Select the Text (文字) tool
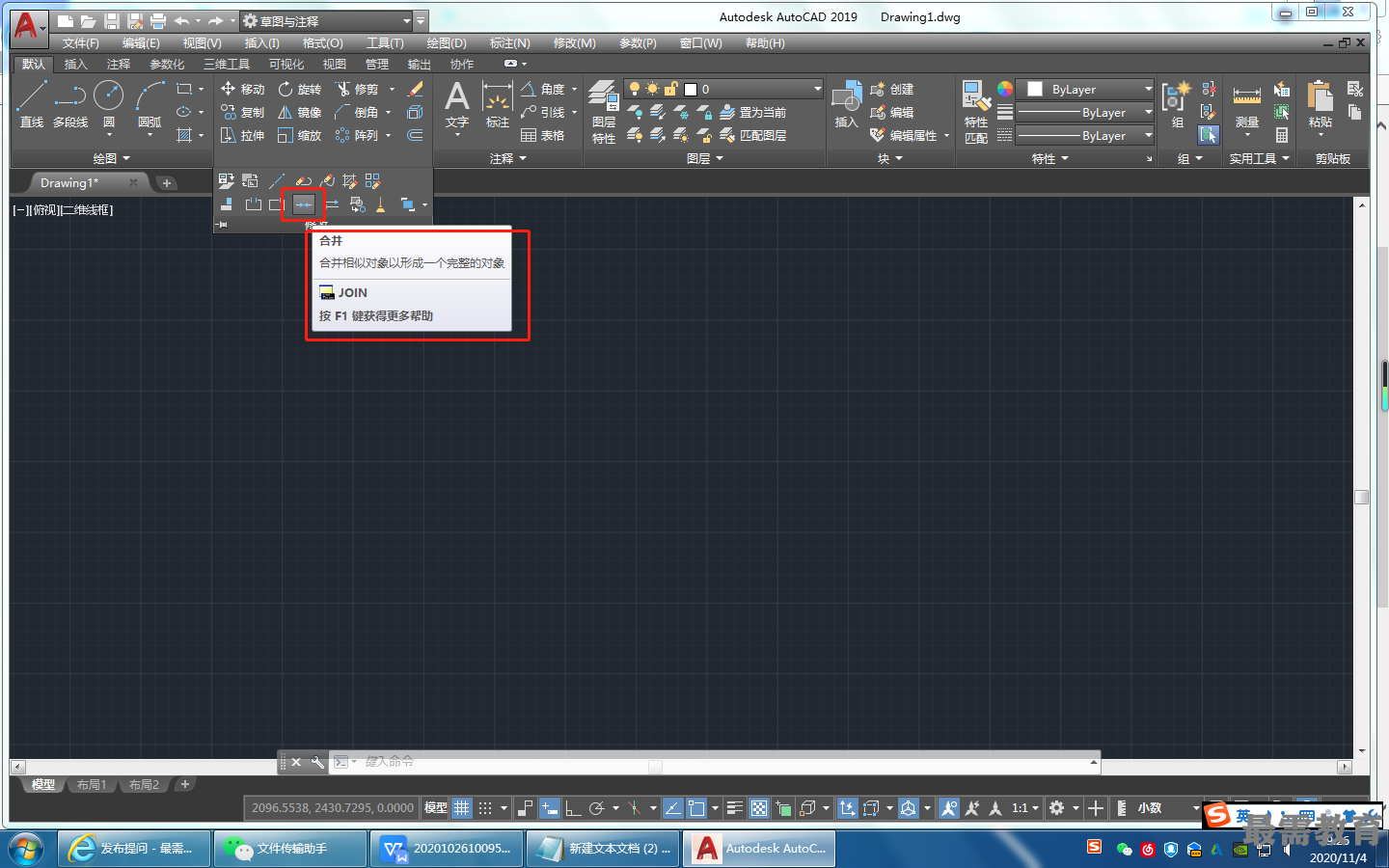The height and width of the screenshot is (868, 1389). point(457,105)
